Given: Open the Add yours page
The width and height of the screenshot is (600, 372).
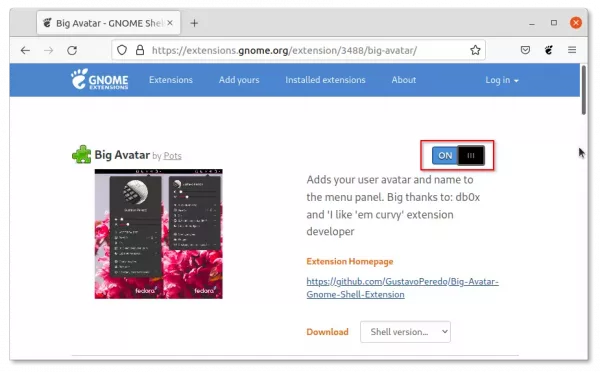Looking at the screenshot, I should coord(239,80).
